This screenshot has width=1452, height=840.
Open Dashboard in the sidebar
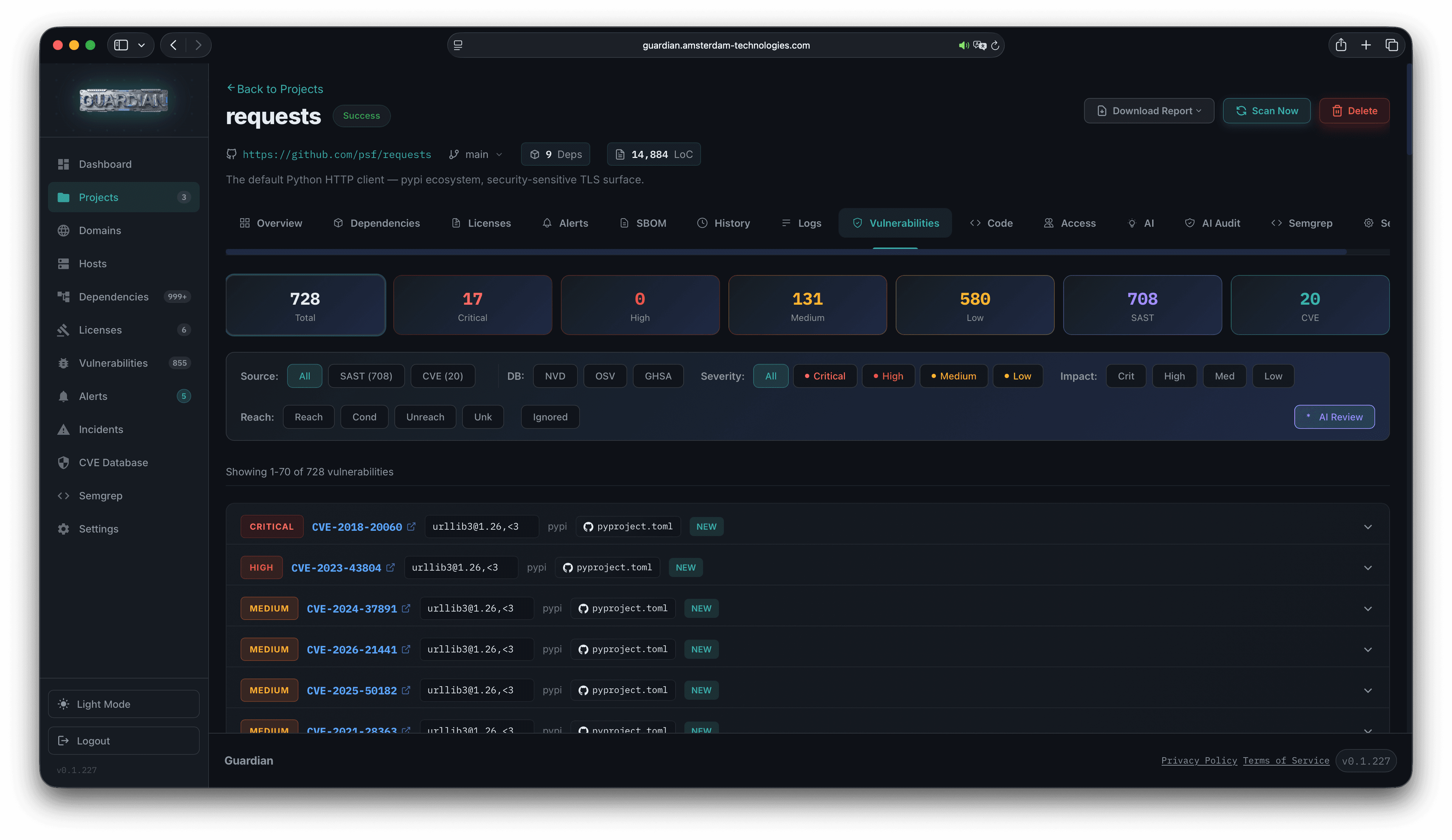point(123,164)
